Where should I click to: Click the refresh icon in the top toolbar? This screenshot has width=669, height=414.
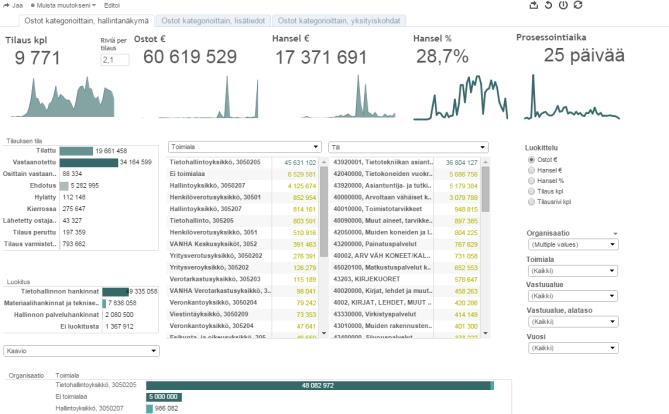click(578, 5)
